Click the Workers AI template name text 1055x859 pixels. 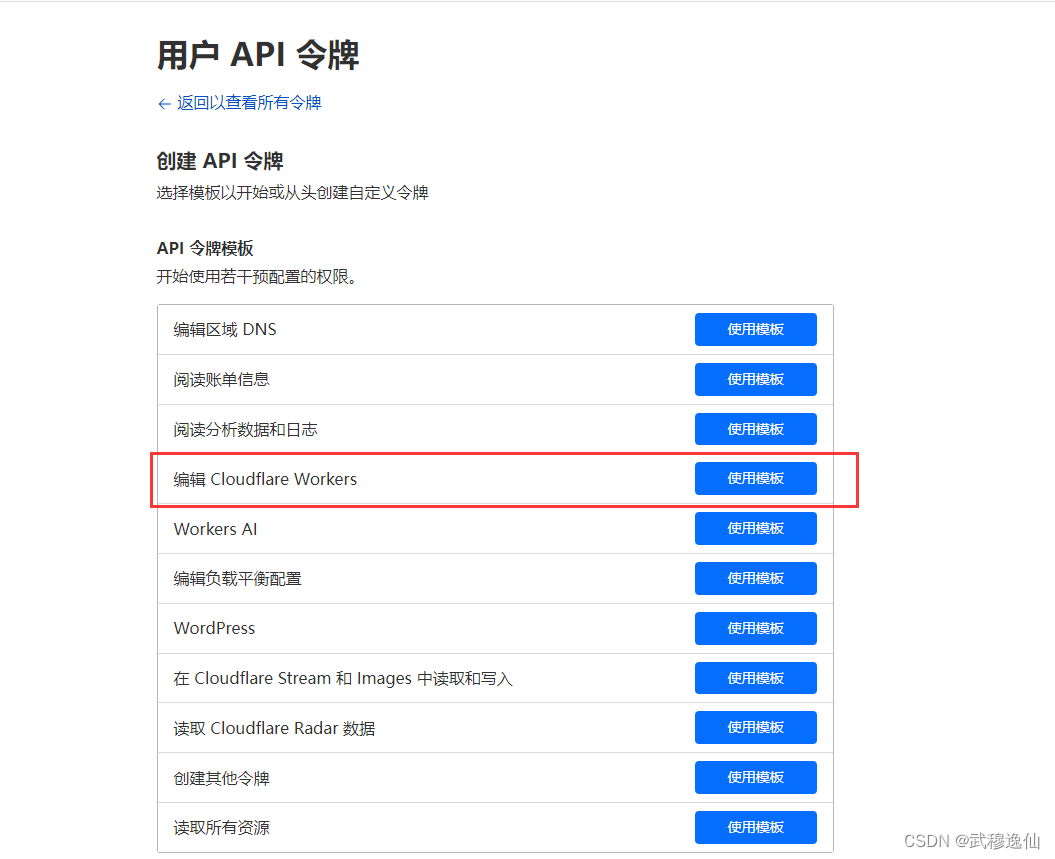(215, 529)
